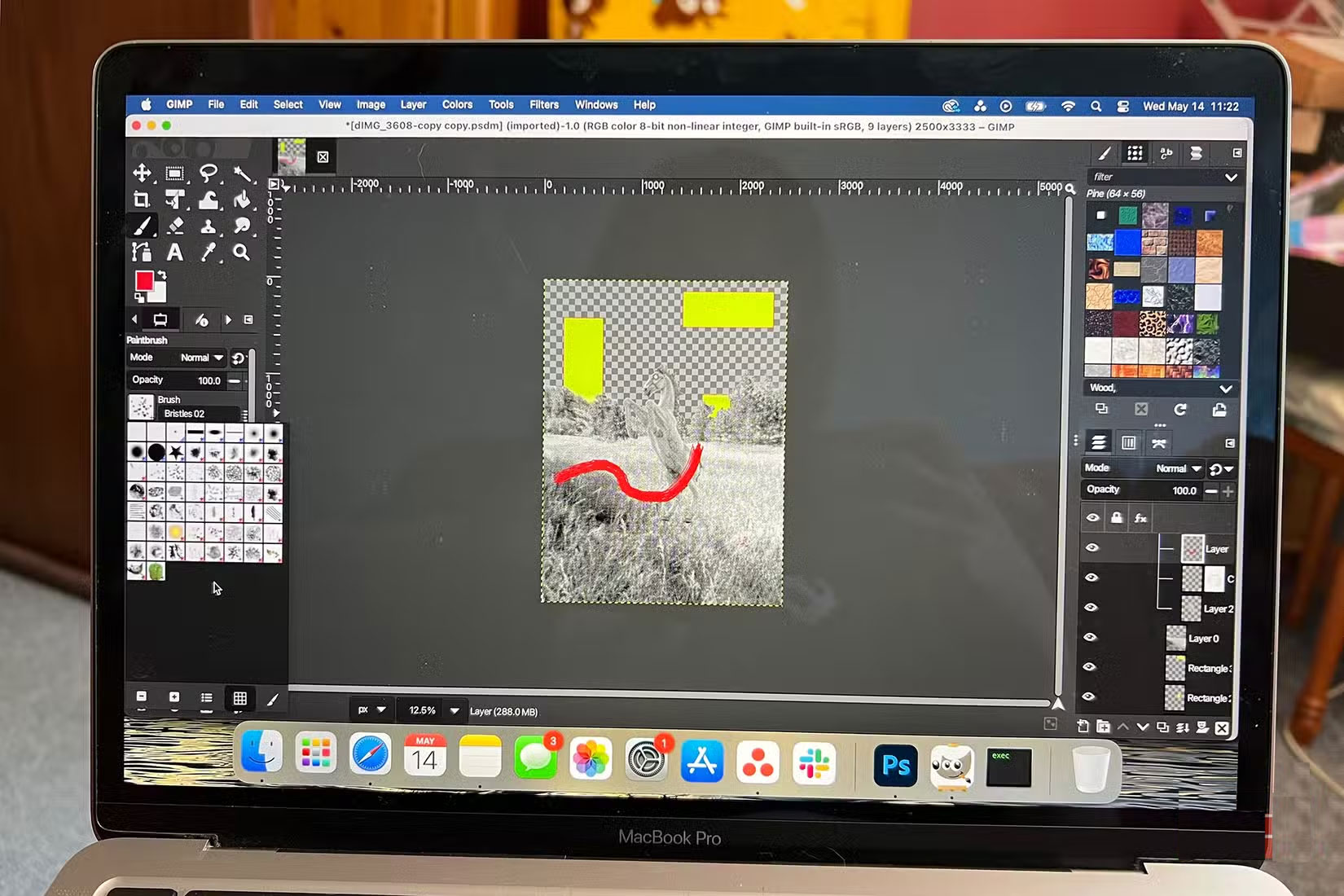Delete the selected layer
This screenshot has width=1344, height=896.
(1221, 727)
